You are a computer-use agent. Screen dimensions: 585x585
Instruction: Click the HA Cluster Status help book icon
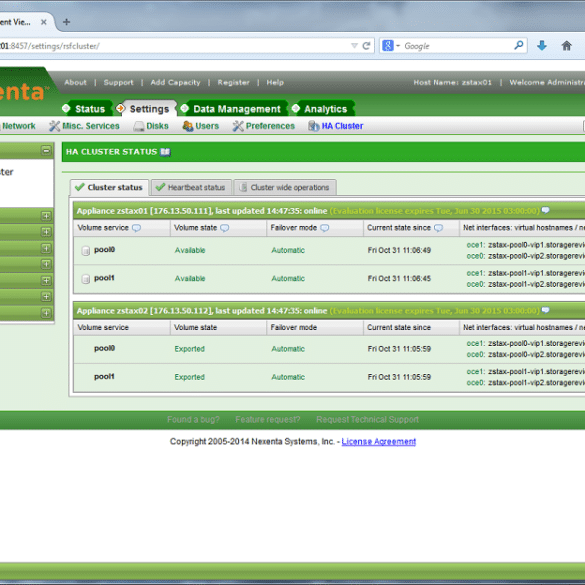pos(165,152)
